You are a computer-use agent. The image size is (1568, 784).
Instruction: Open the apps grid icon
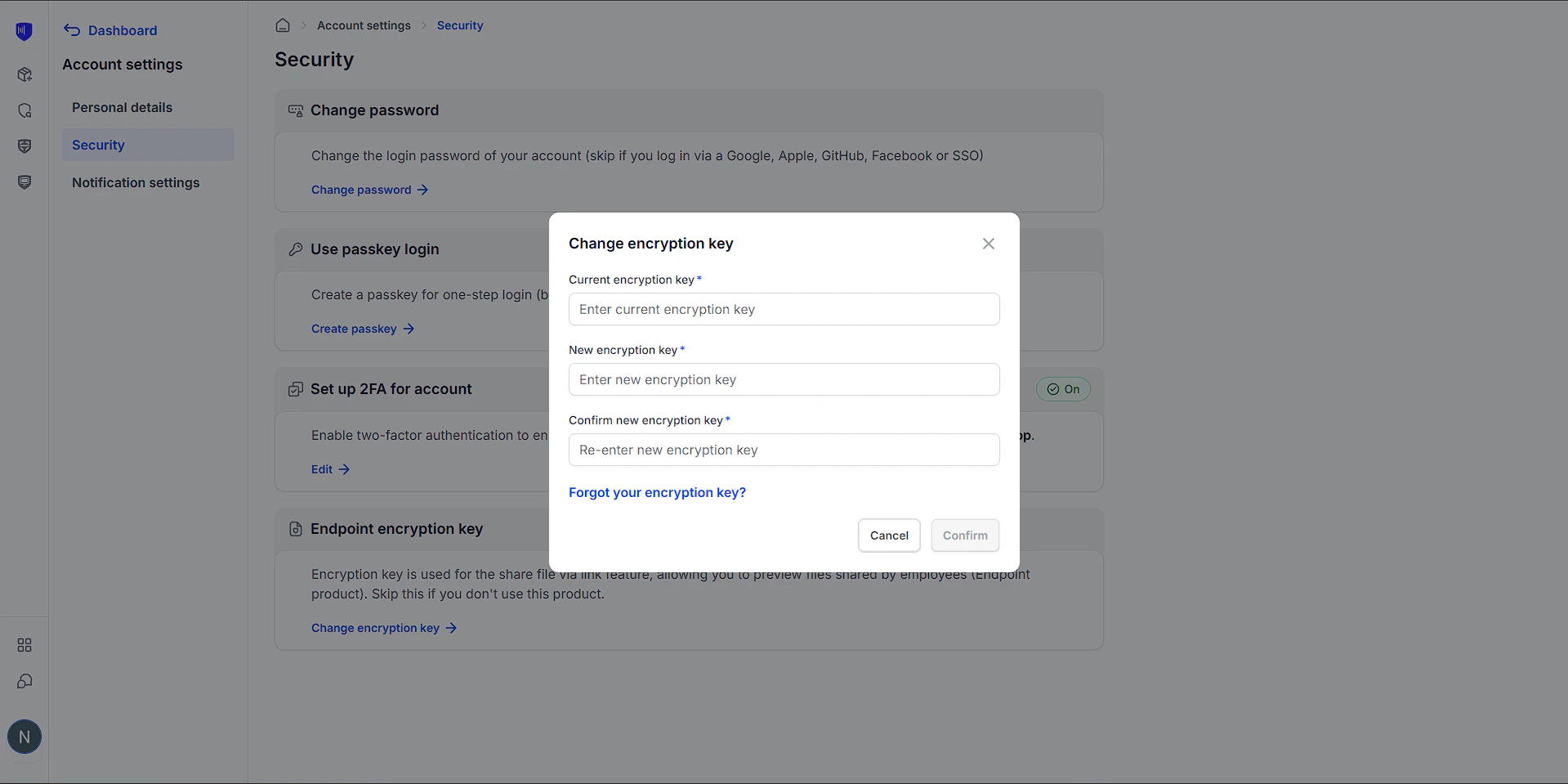(25, 645)
